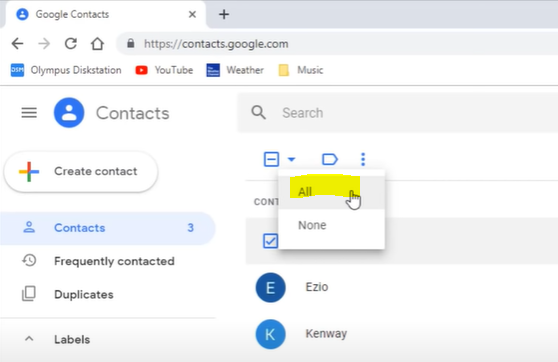Viewport: 558px width, 362px height.
Task: Click the search magnifier icon
Action: [x=259, y=112]
